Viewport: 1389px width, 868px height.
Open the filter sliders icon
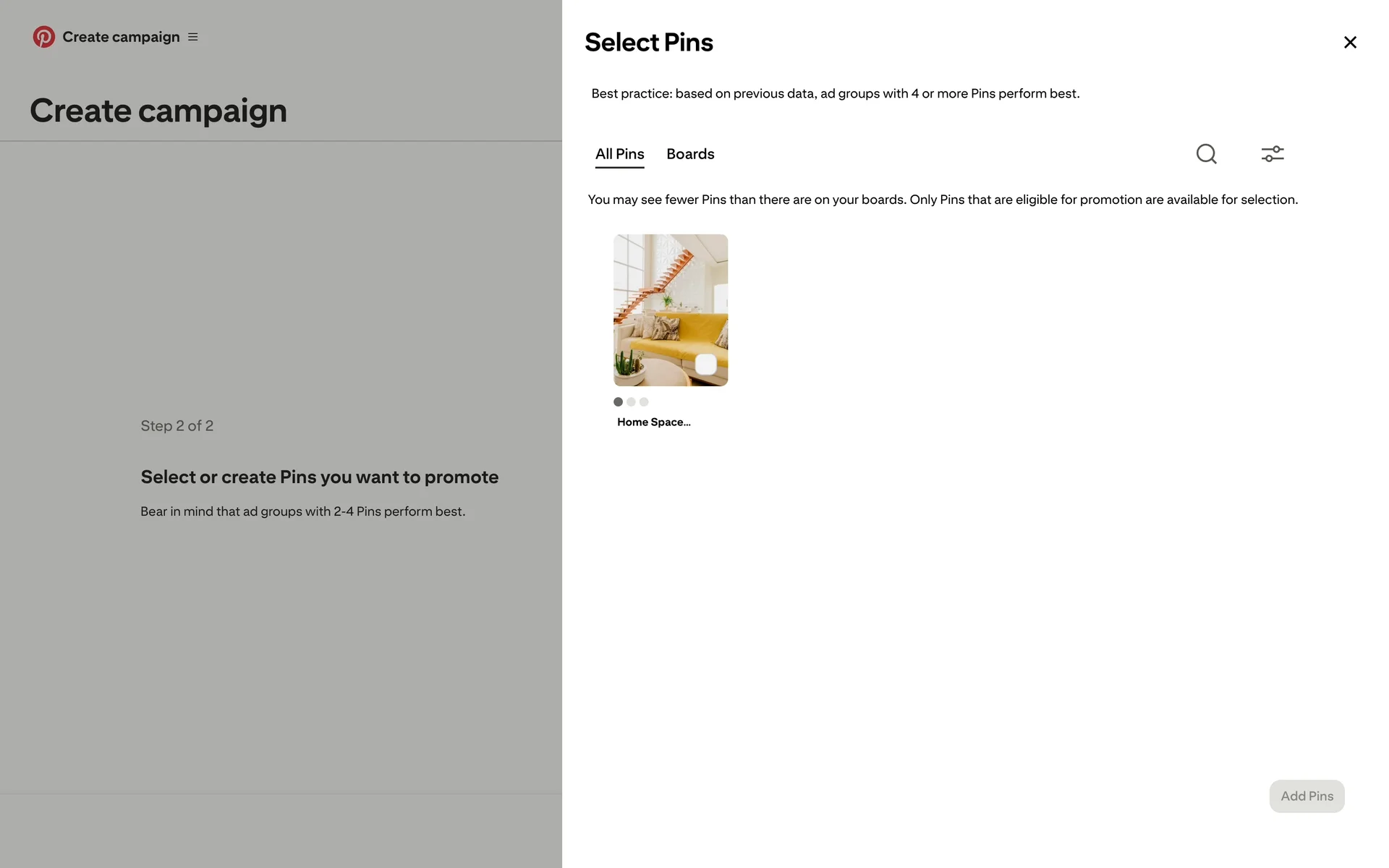[x=1272, y=154]
